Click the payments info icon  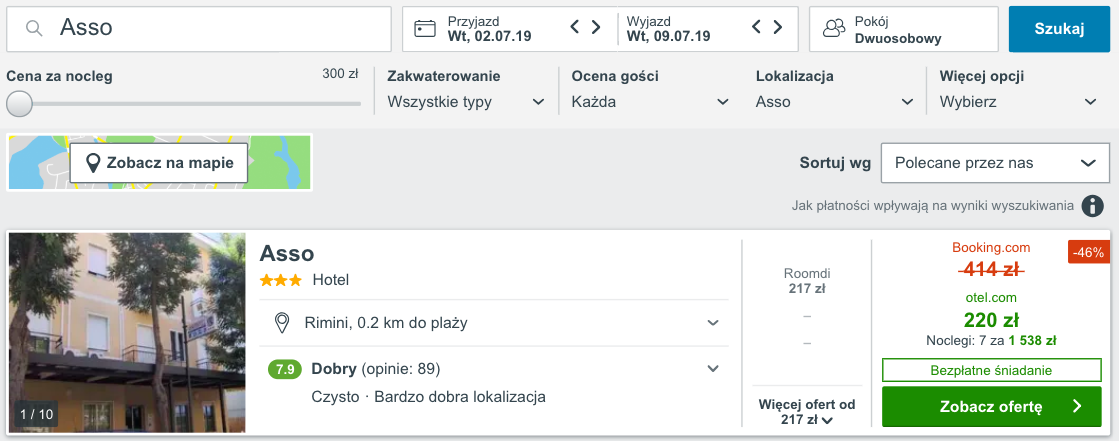(x=1093, y=206)
